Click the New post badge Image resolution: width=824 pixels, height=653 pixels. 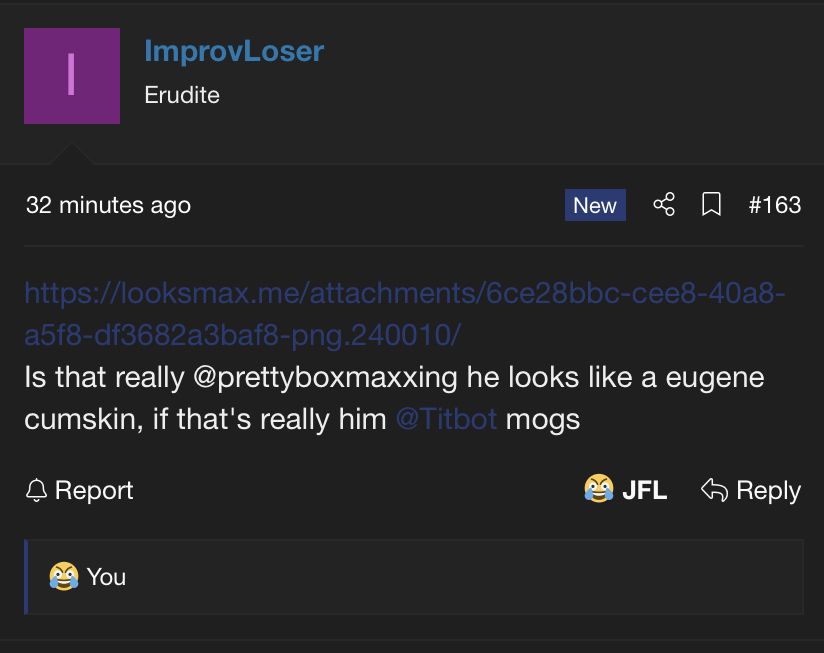[594, 205]
